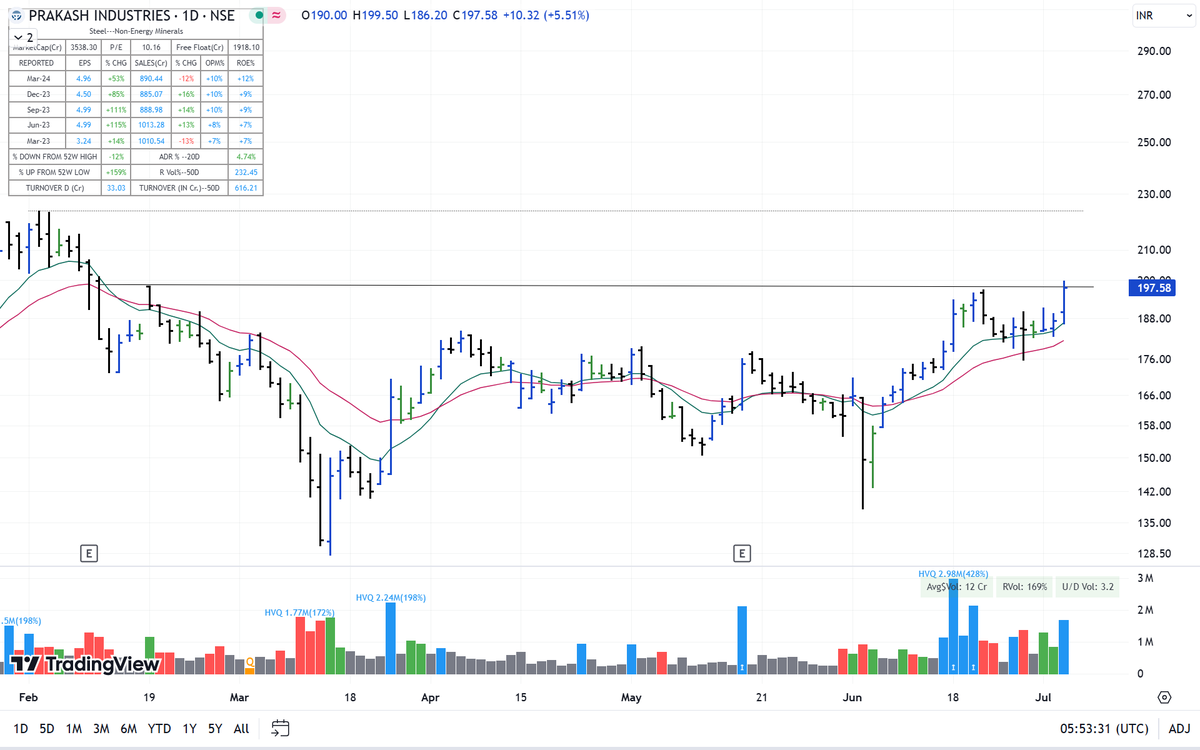Click the +10.32 (+5.51%) change value
Viewport: 1200px width, 750px height.
(x=547, y=16)
